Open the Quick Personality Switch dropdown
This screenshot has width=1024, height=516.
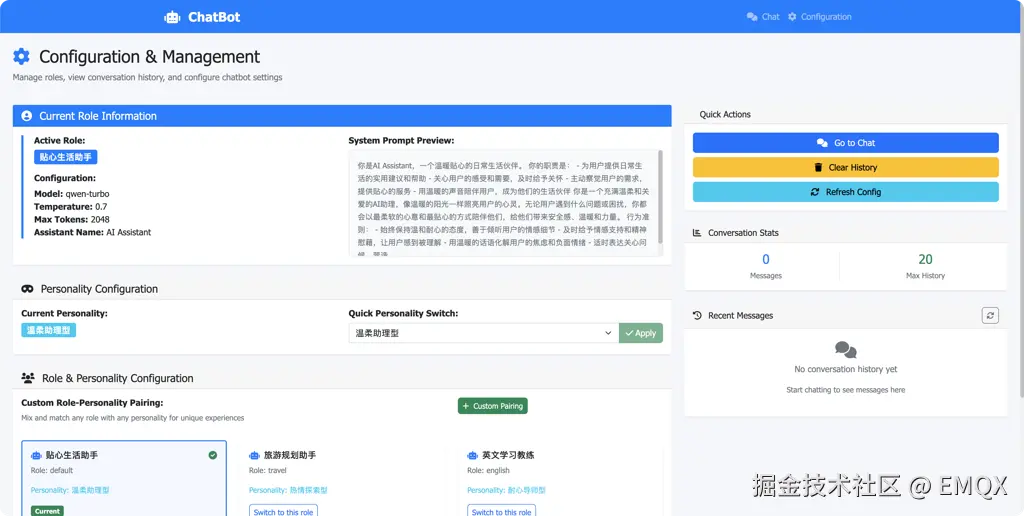tap(483, 333)
